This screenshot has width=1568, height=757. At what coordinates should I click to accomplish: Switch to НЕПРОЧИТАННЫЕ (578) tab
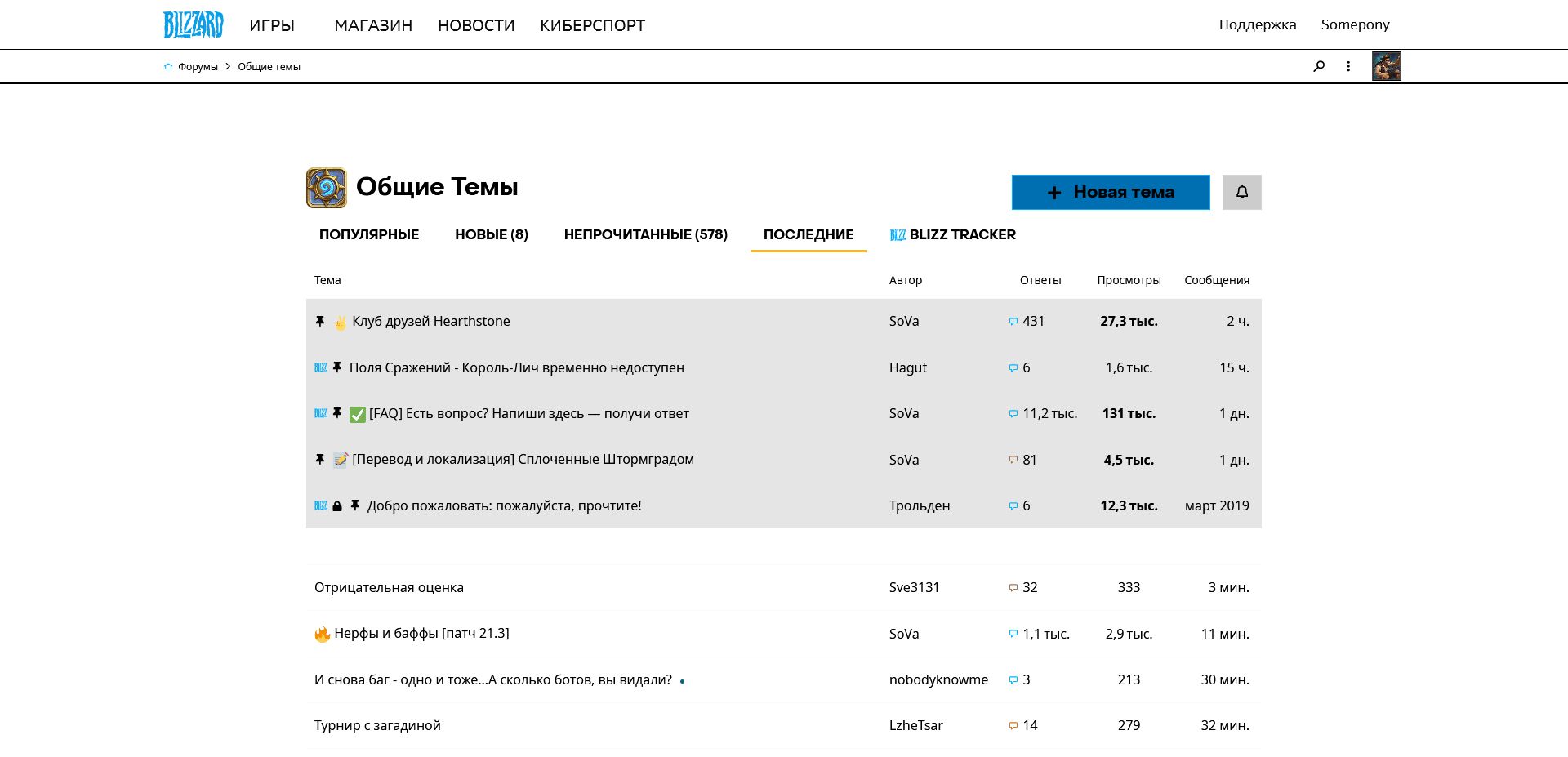(646, 234)
